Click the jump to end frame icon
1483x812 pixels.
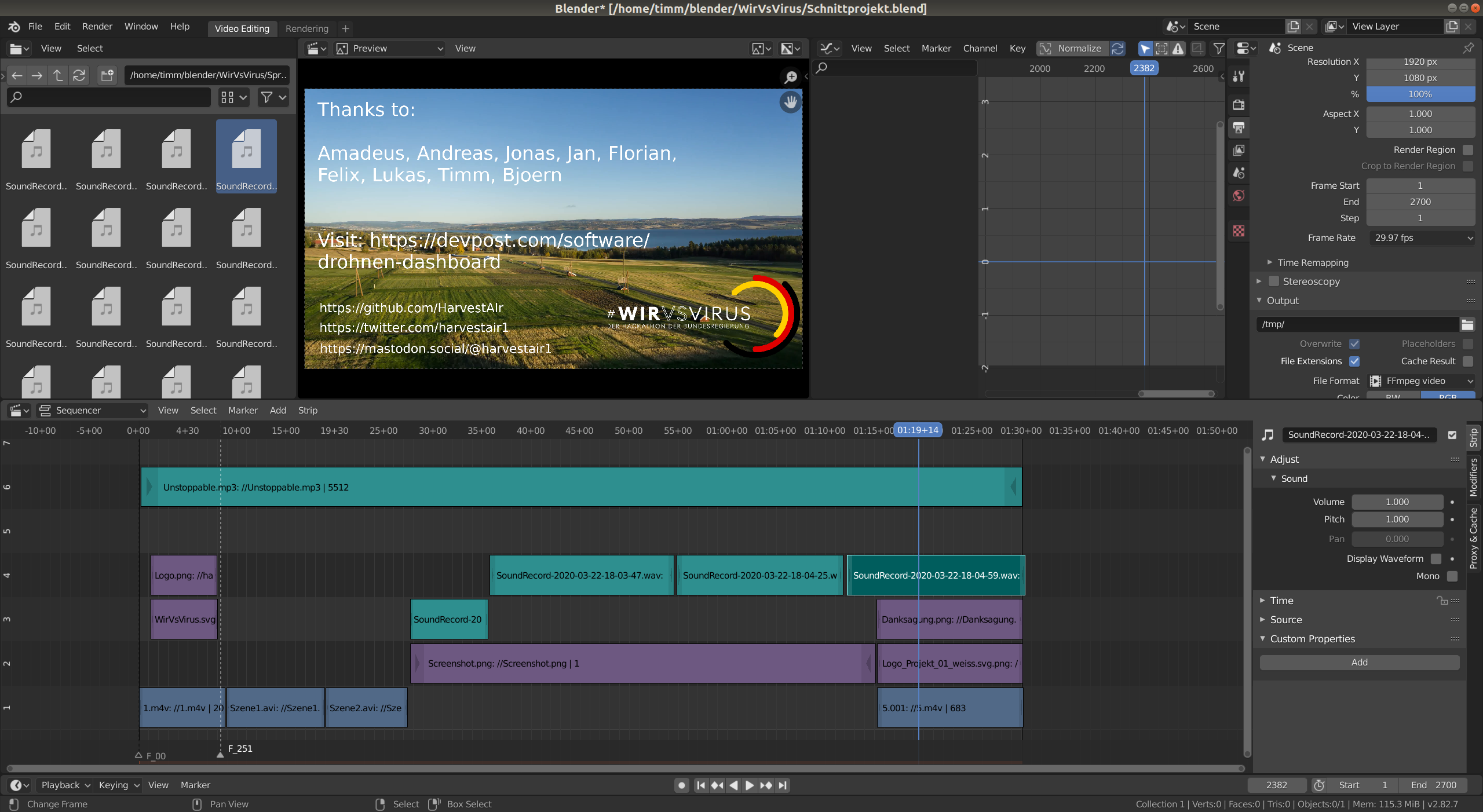pyautogui.click(x=783, y=785)
